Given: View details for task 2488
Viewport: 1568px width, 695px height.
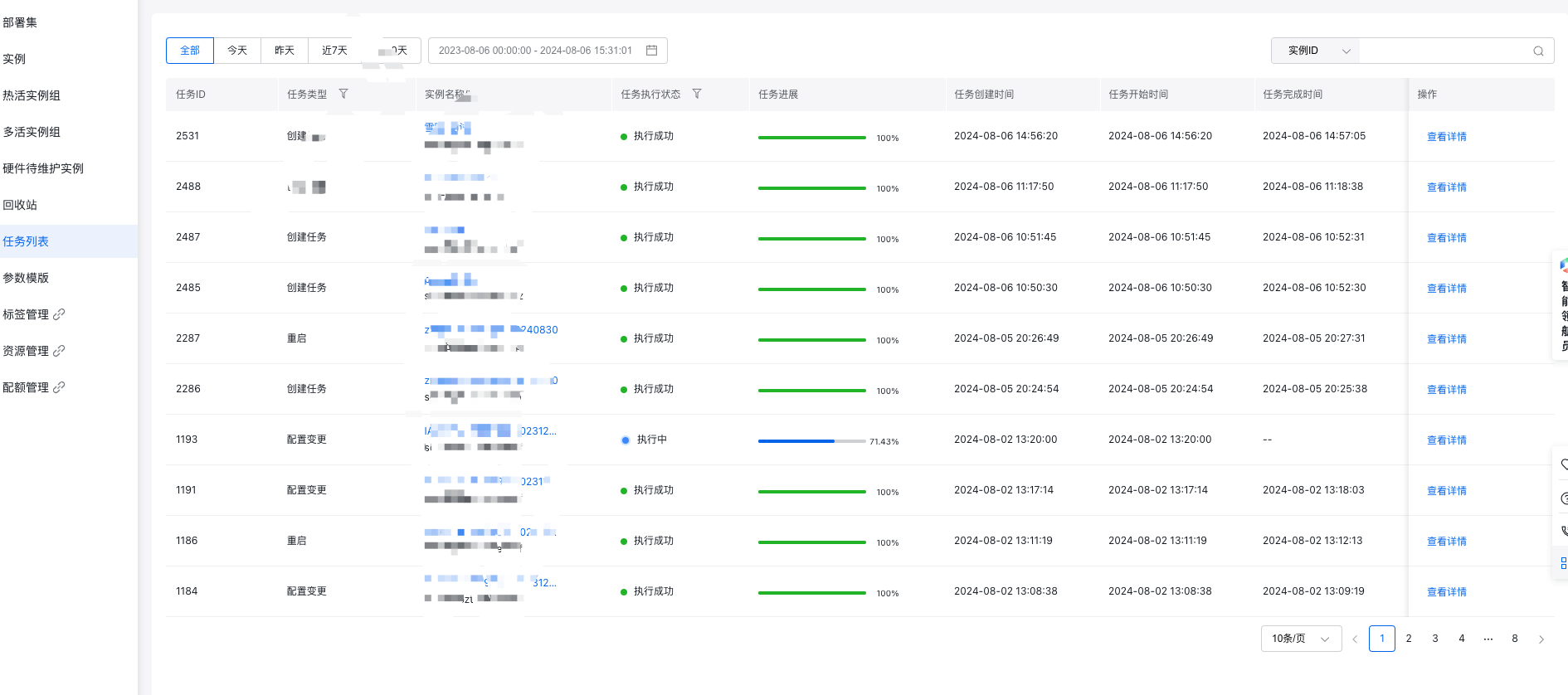Looking at the screenshot, I should point(1446,187).
